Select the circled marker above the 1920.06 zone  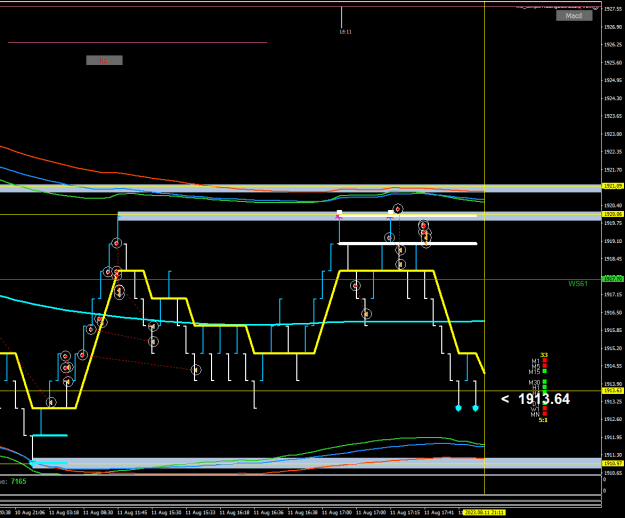pos(397,209)
